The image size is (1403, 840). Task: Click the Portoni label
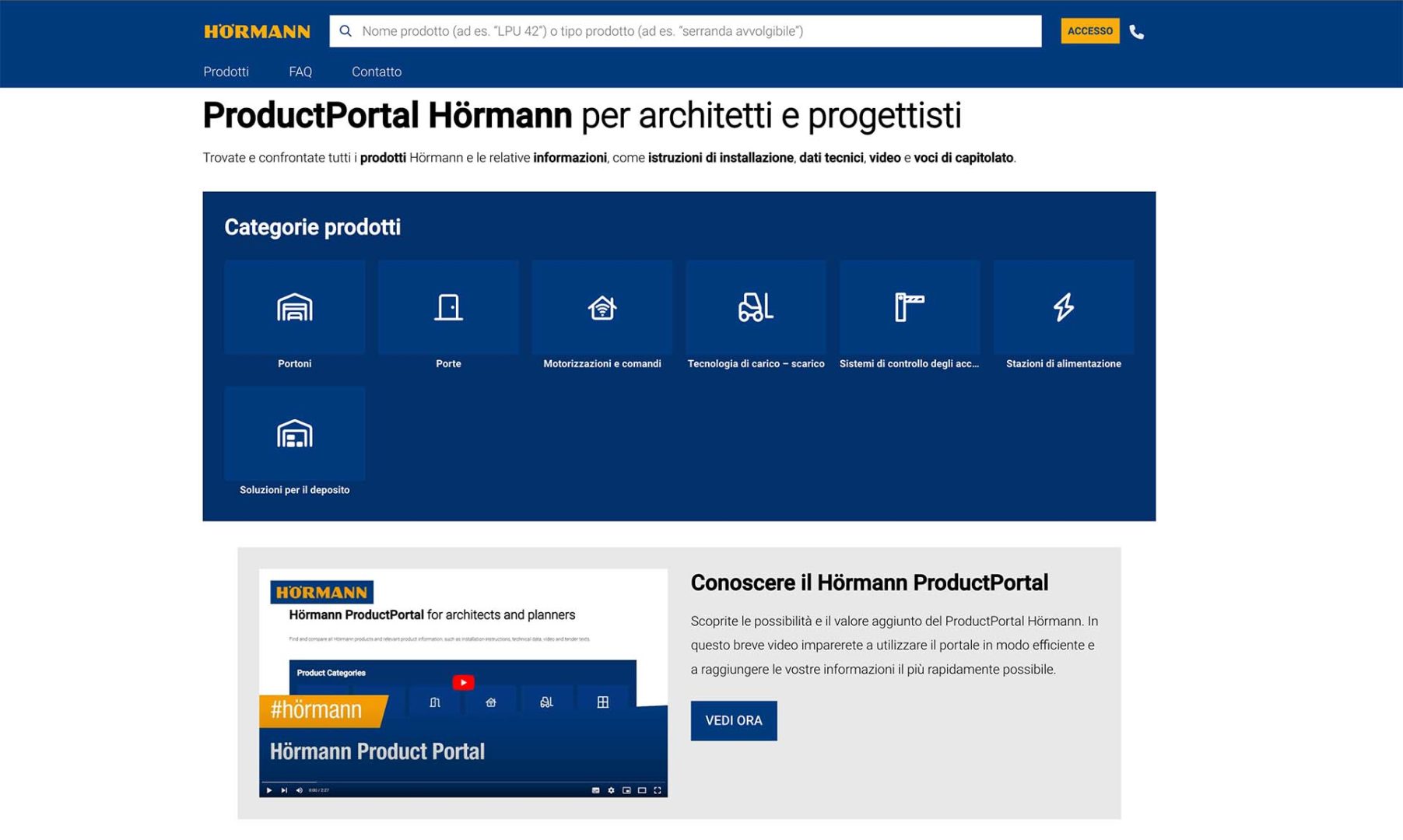295,363
